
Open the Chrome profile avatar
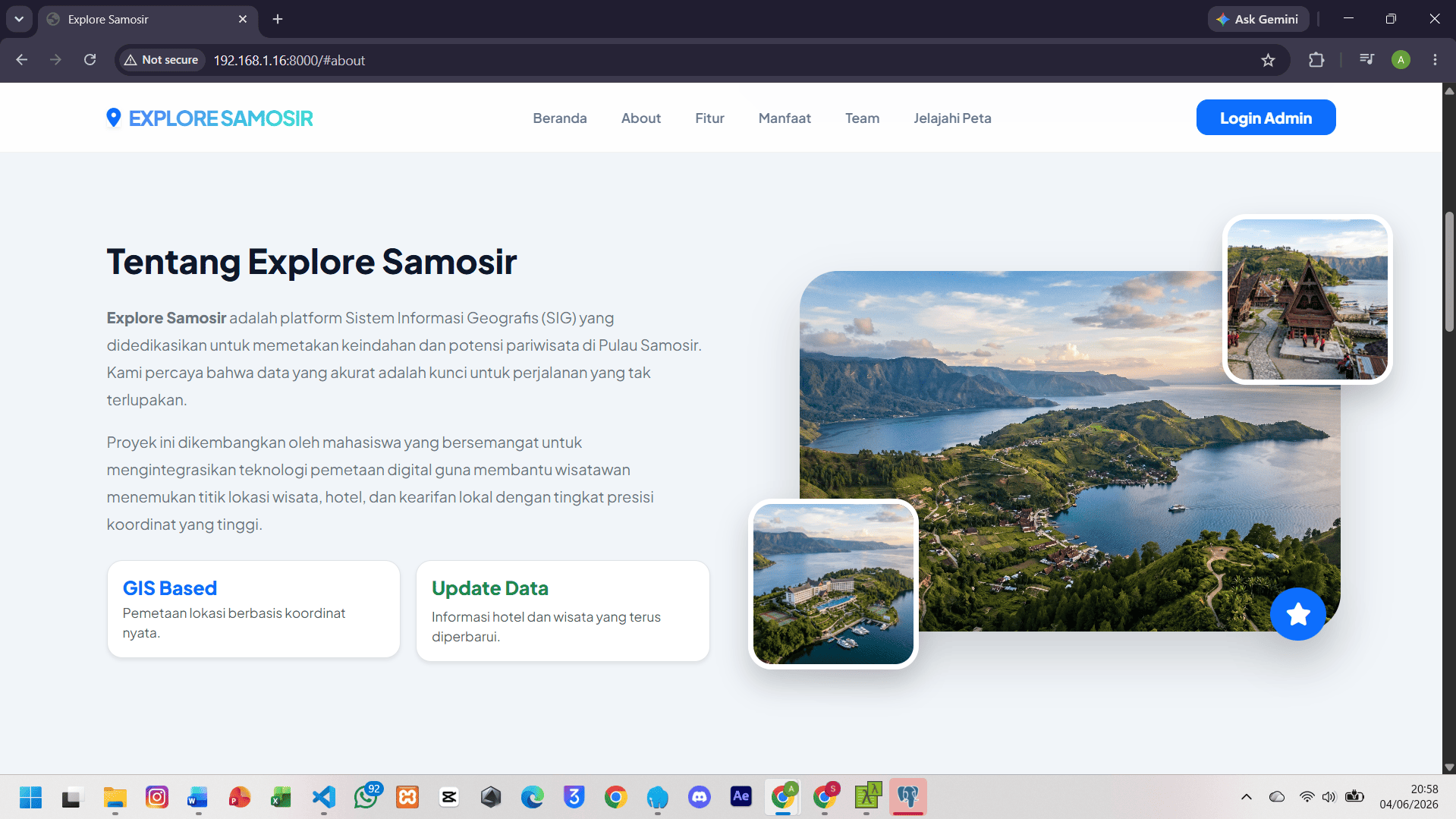[1401, 60]
